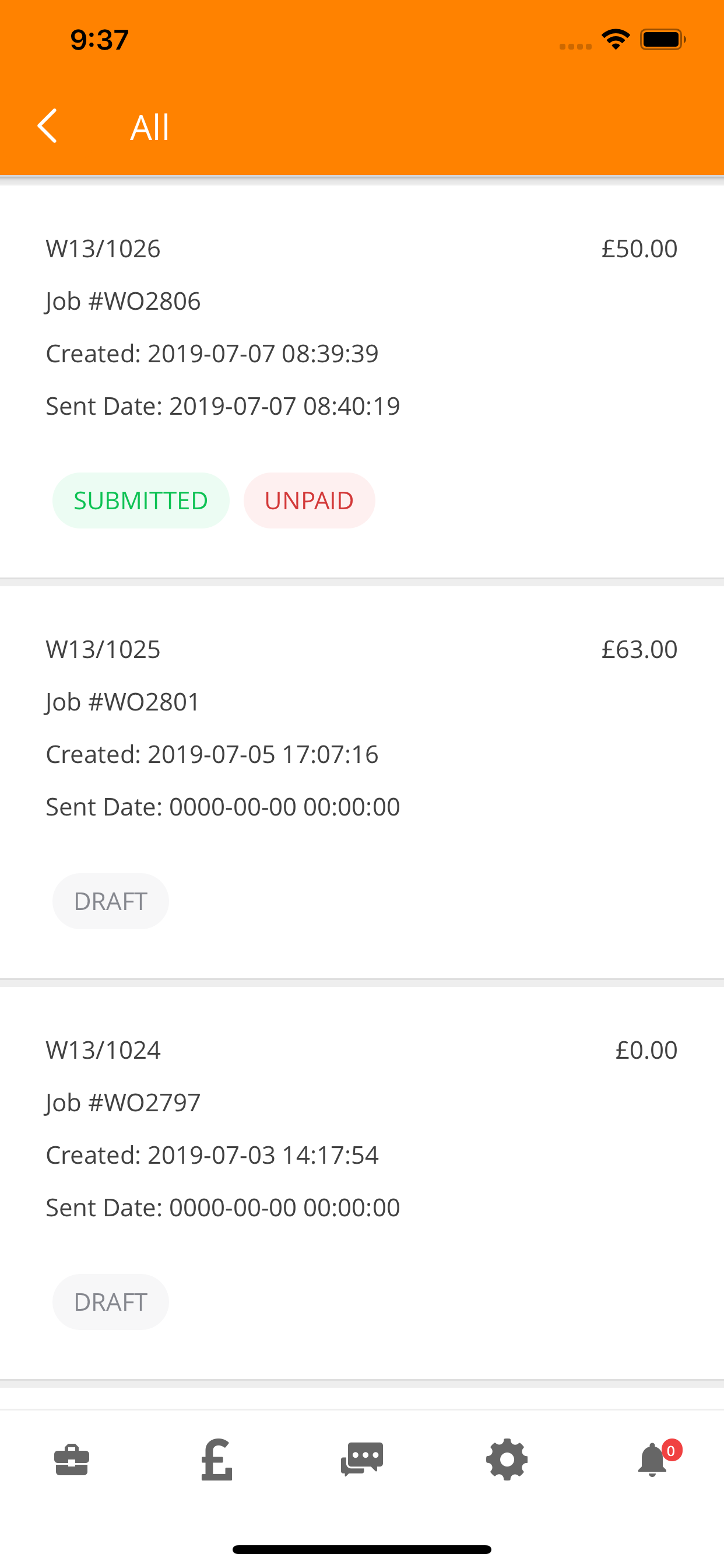
Task: Tap Job #WO2806 reference
Action: [123, 302]
